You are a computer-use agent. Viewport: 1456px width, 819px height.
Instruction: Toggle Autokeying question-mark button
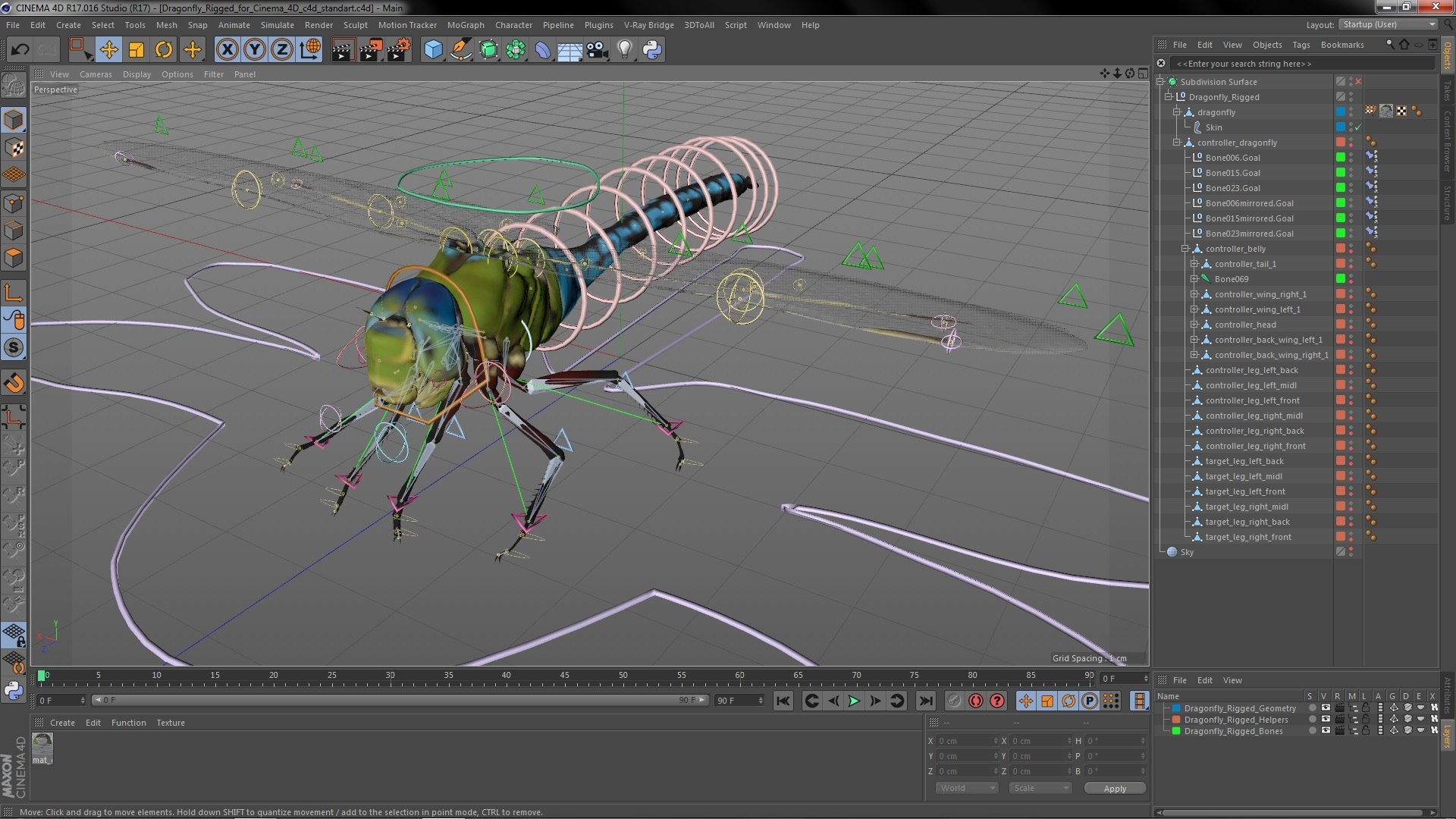pyautogui.click(x=997, y=701)
